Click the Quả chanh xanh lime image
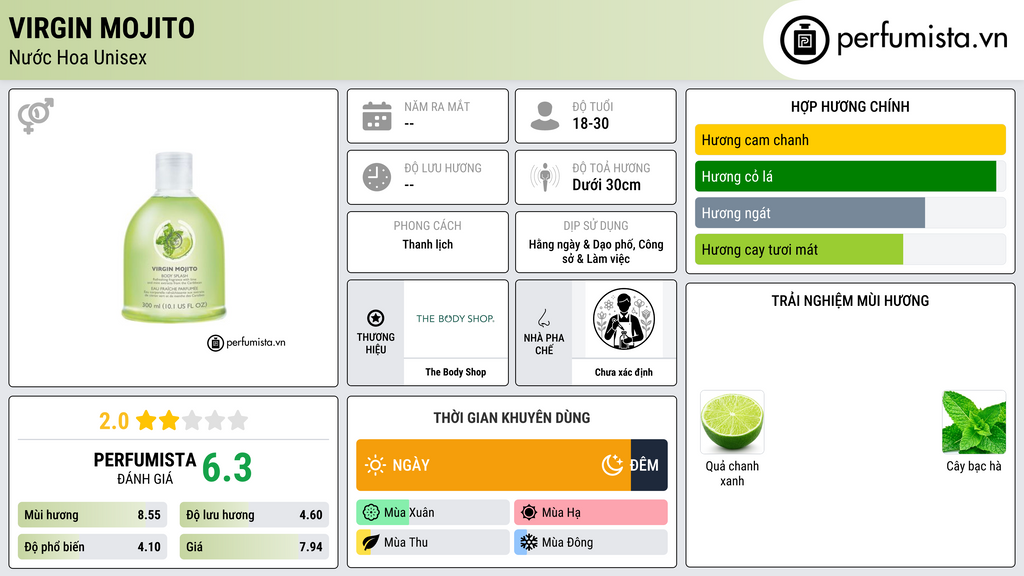 tap(732, 423)
